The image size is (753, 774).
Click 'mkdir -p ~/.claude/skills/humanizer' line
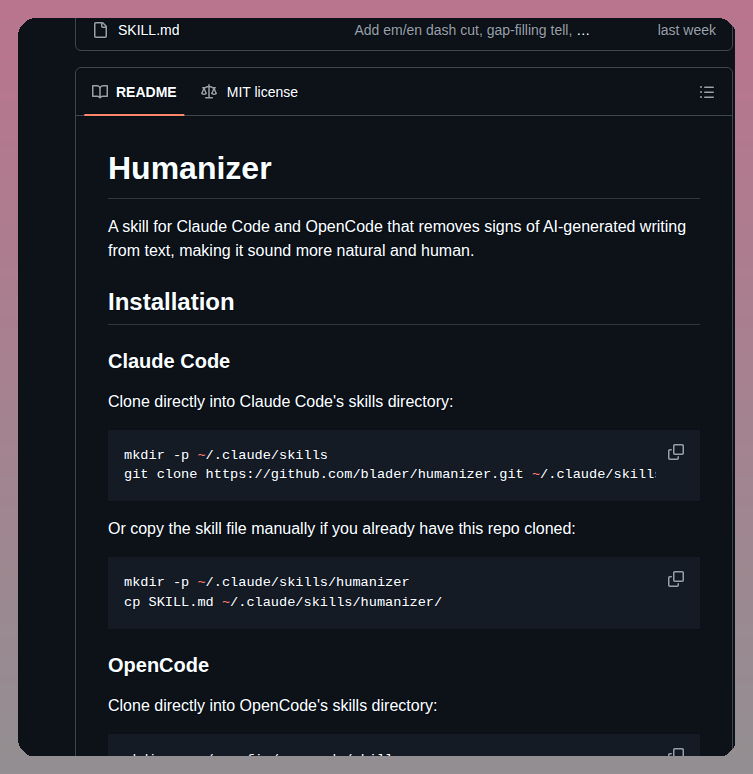pos(267,582)
